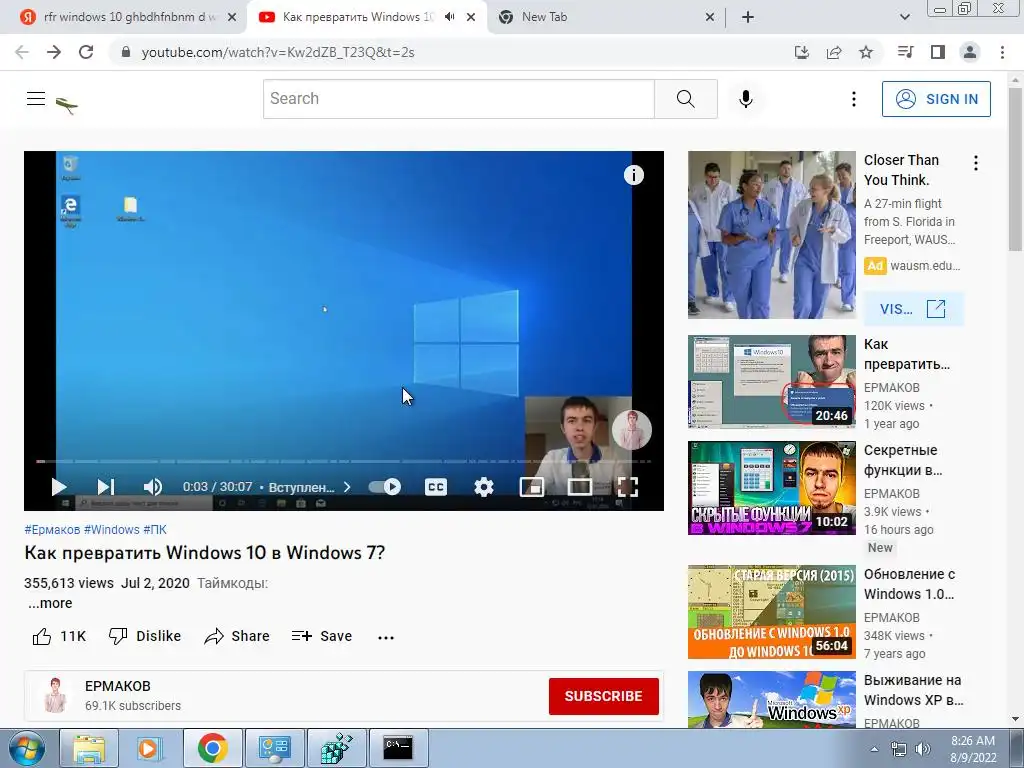Viewport: 1024px width, 768px height.
Task: Install app icon in address bar
Action: coord(802,52)
